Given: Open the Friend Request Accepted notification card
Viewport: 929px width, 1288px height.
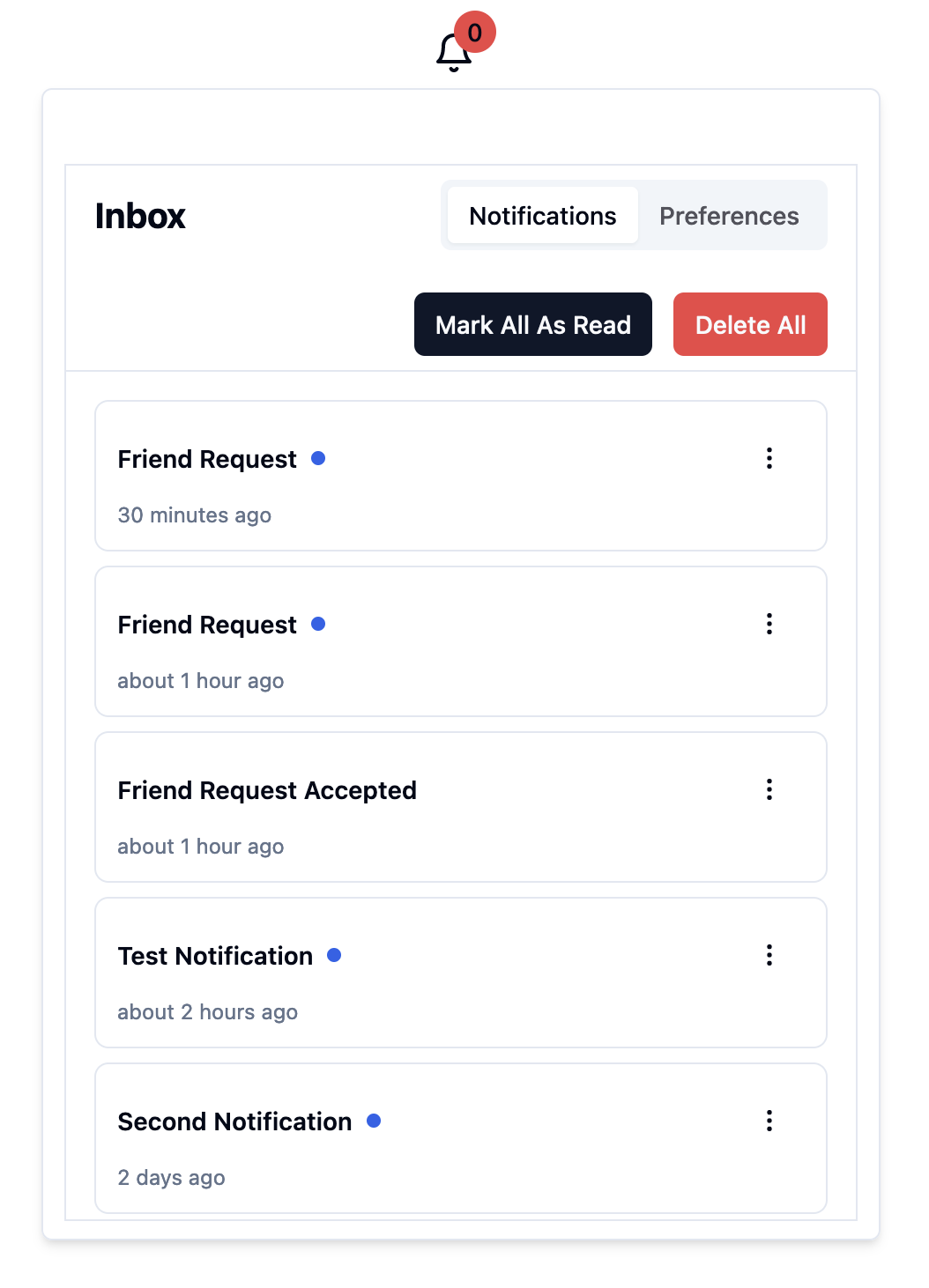Looking at the screenshot, I should [461, 807].
